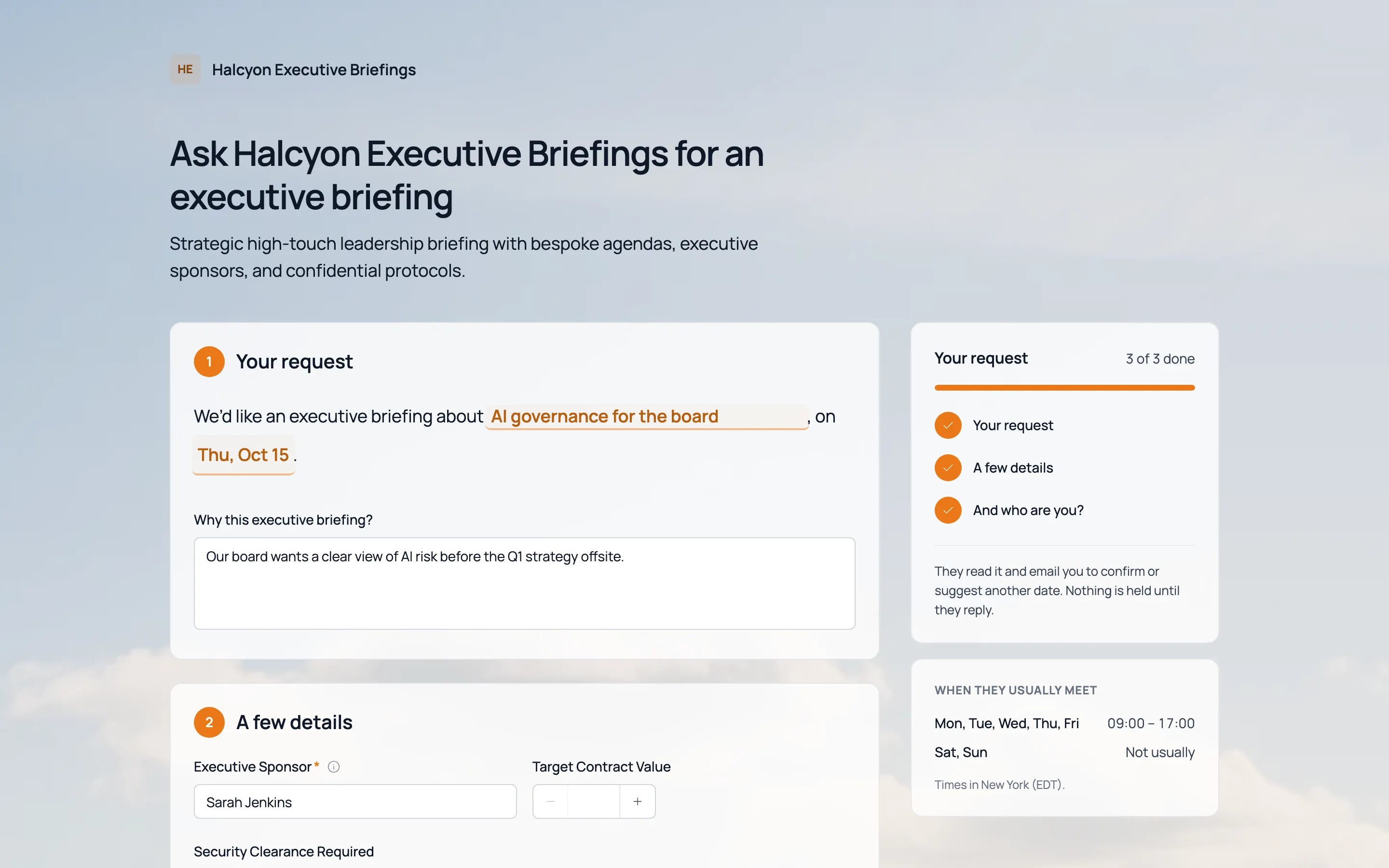
Task: Click the Executive Sponsor name input
Action: [354, 801]
